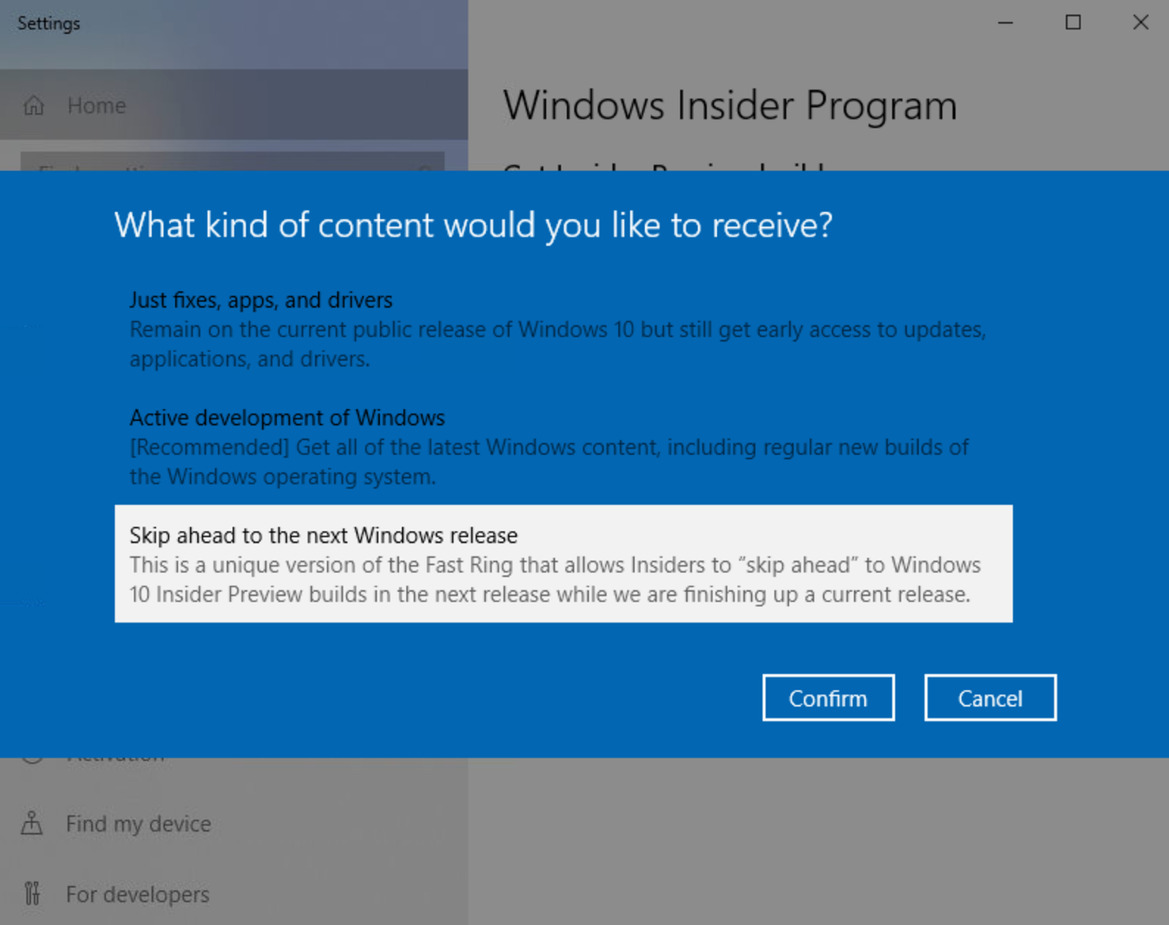Viewport: 1169px width, 925px height.
Task: Cancel the content dialog
Action: [x=990, y=698]
